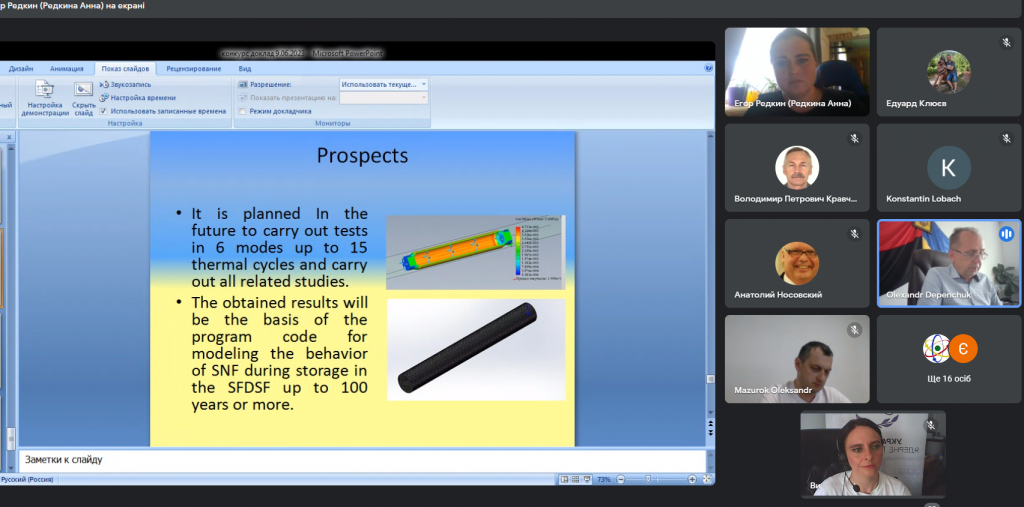Click the slide notes field (Заметки к слайду)
The image size is (1024, 507).
pyautogui.click(x=360, y=460)
